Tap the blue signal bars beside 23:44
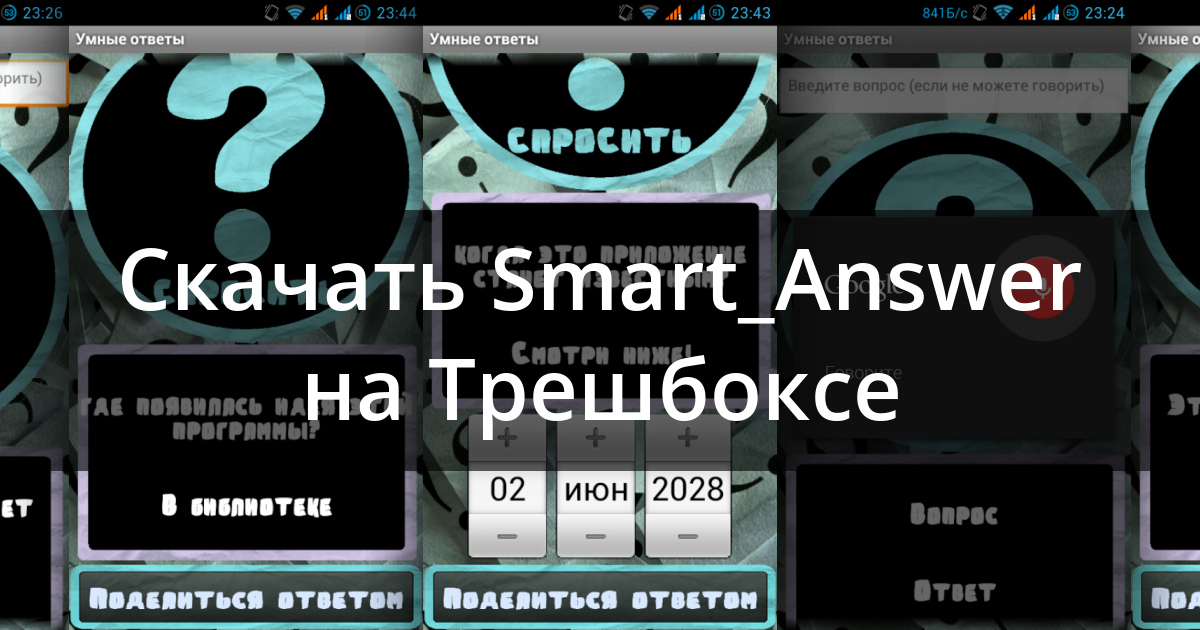The image size is (1200, 630). 342,13
